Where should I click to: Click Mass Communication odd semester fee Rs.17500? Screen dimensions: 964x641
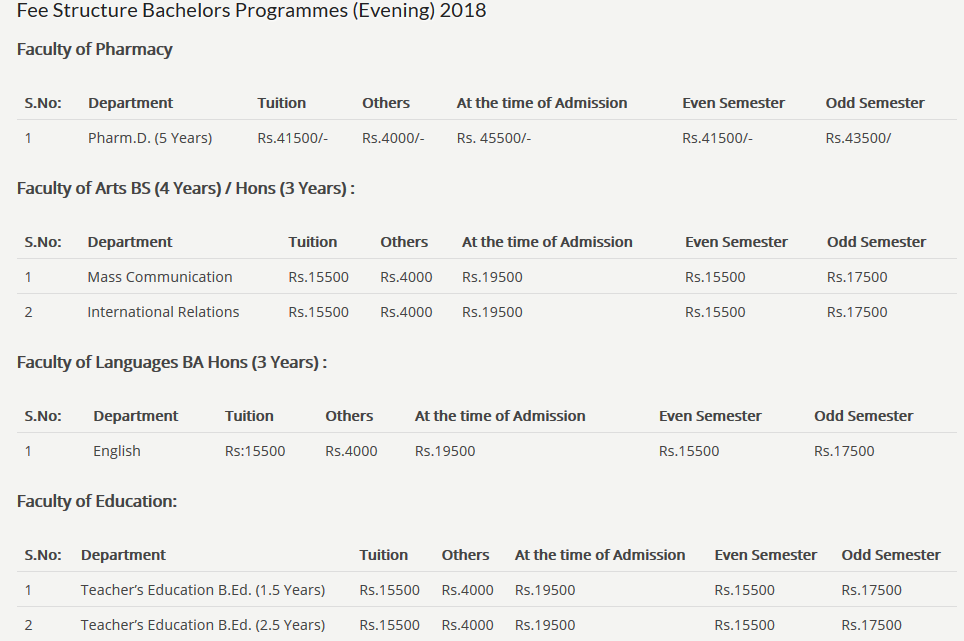(x=857, y=277)
